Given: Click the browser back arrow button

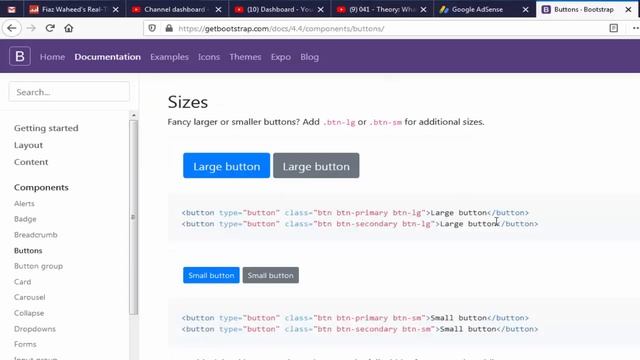Looking at the screenshot, I should click(12, 28).
